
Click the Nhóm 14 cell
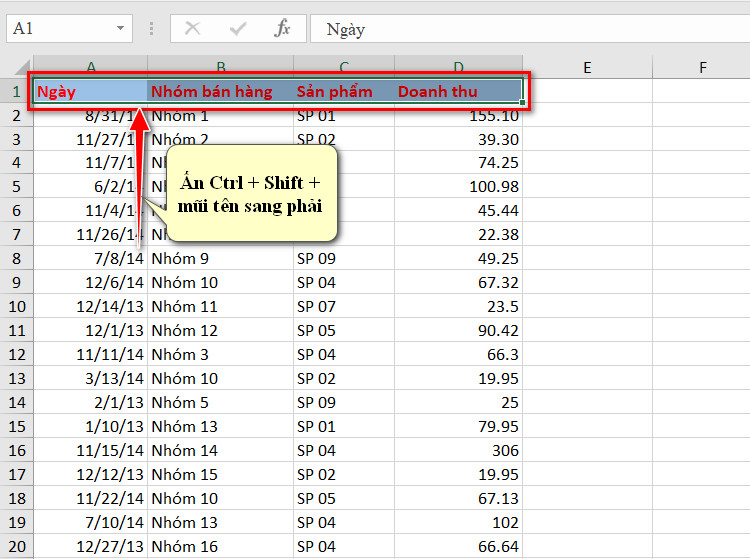(221, 450)
